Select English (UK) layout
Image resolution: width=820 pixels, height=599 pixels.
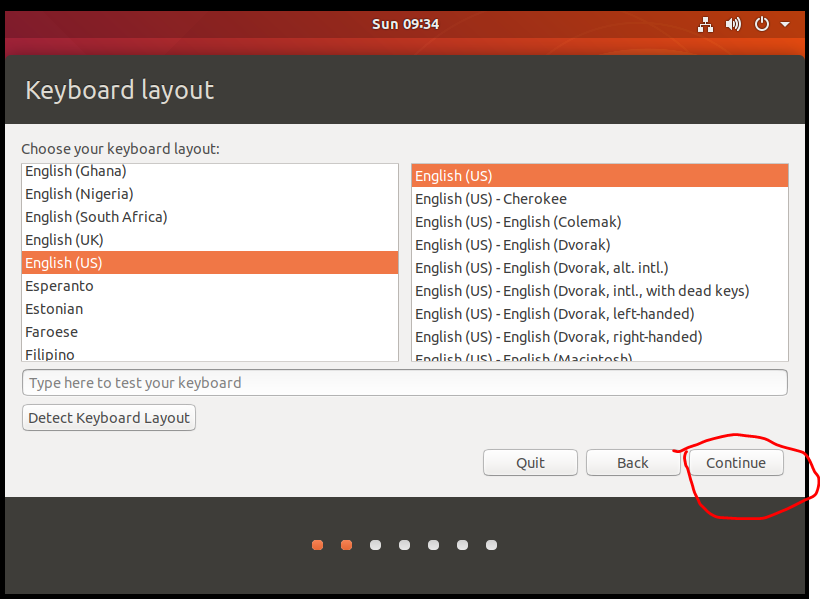coord(210,240)
